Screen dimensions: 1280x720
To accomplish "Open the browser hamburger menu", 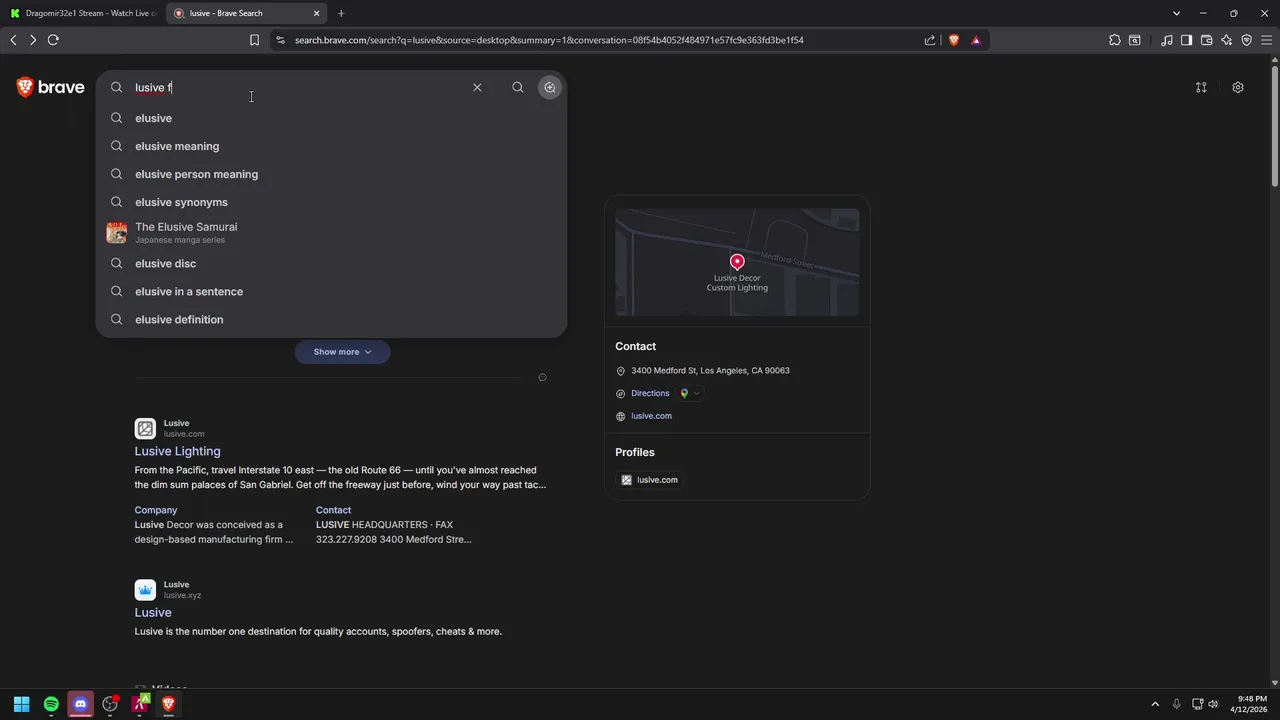I will pyautogui.click(x=1266, y=40).
